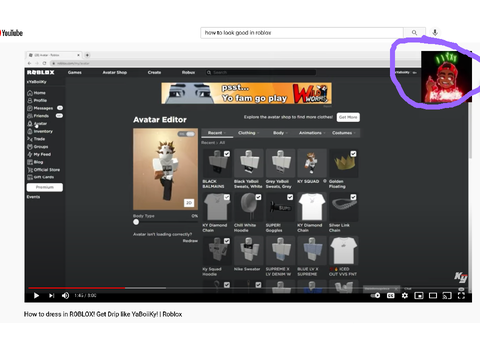Open the Robux menu item
Viewport: 480px width, 360px height.
[188, 72]
